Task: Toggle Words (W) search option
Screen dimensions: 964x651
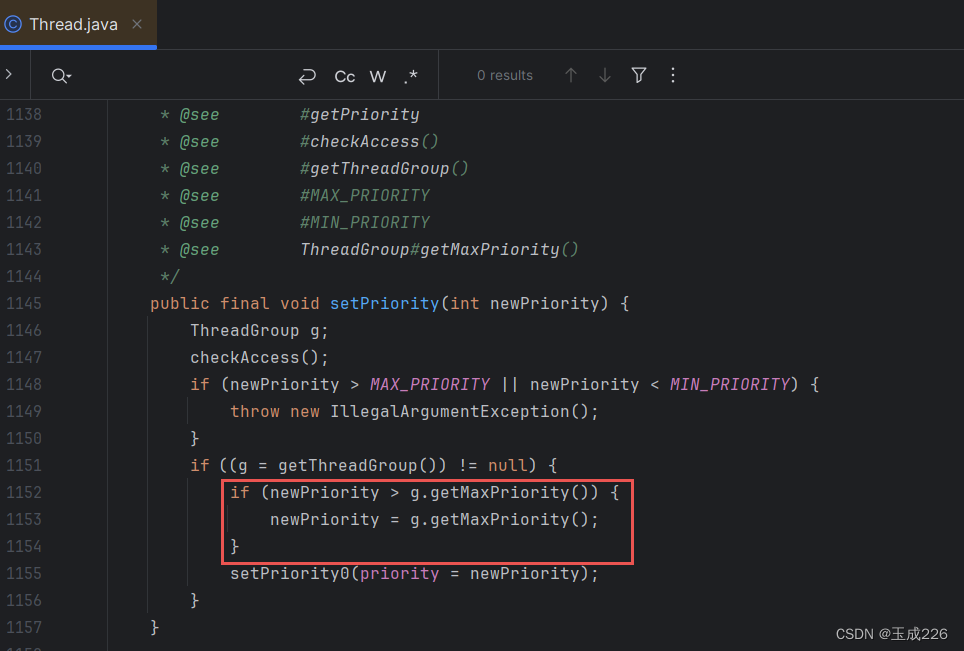Action: (x=377, y=76)
